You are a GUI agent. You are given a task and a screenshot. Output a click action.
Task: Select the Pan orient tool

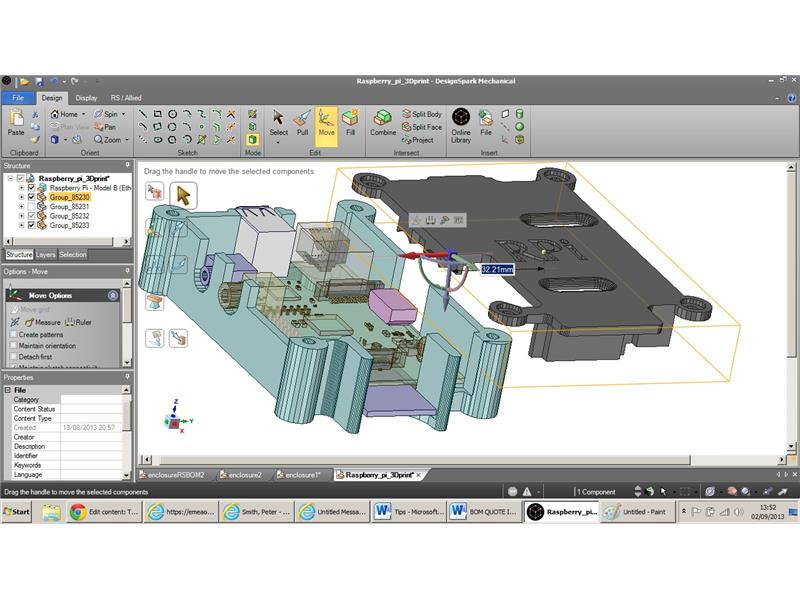(x=105, y=127)
